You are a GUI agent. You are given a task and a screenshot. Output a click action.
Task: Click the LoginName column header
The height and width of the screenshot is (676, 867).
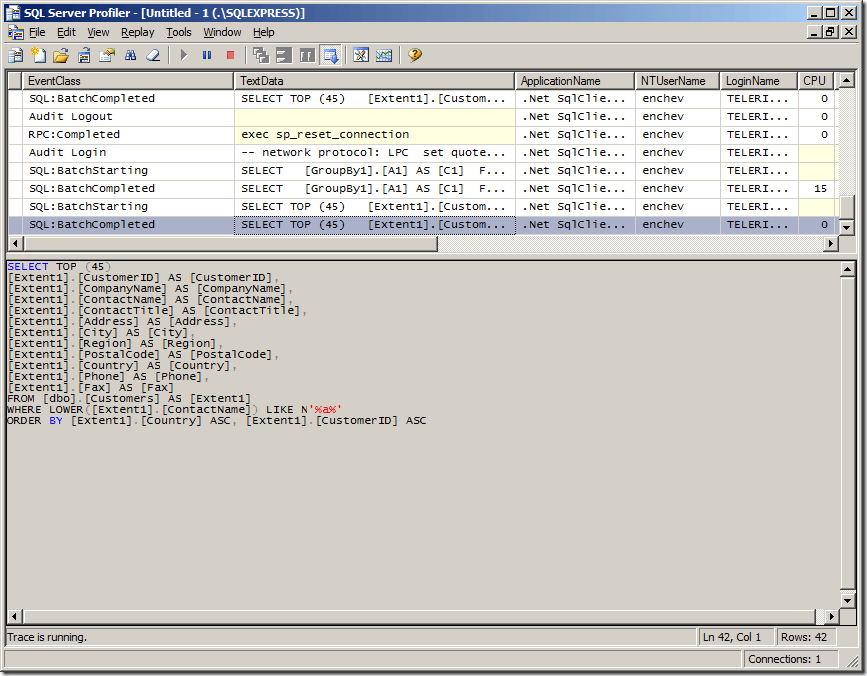(759, 81)
